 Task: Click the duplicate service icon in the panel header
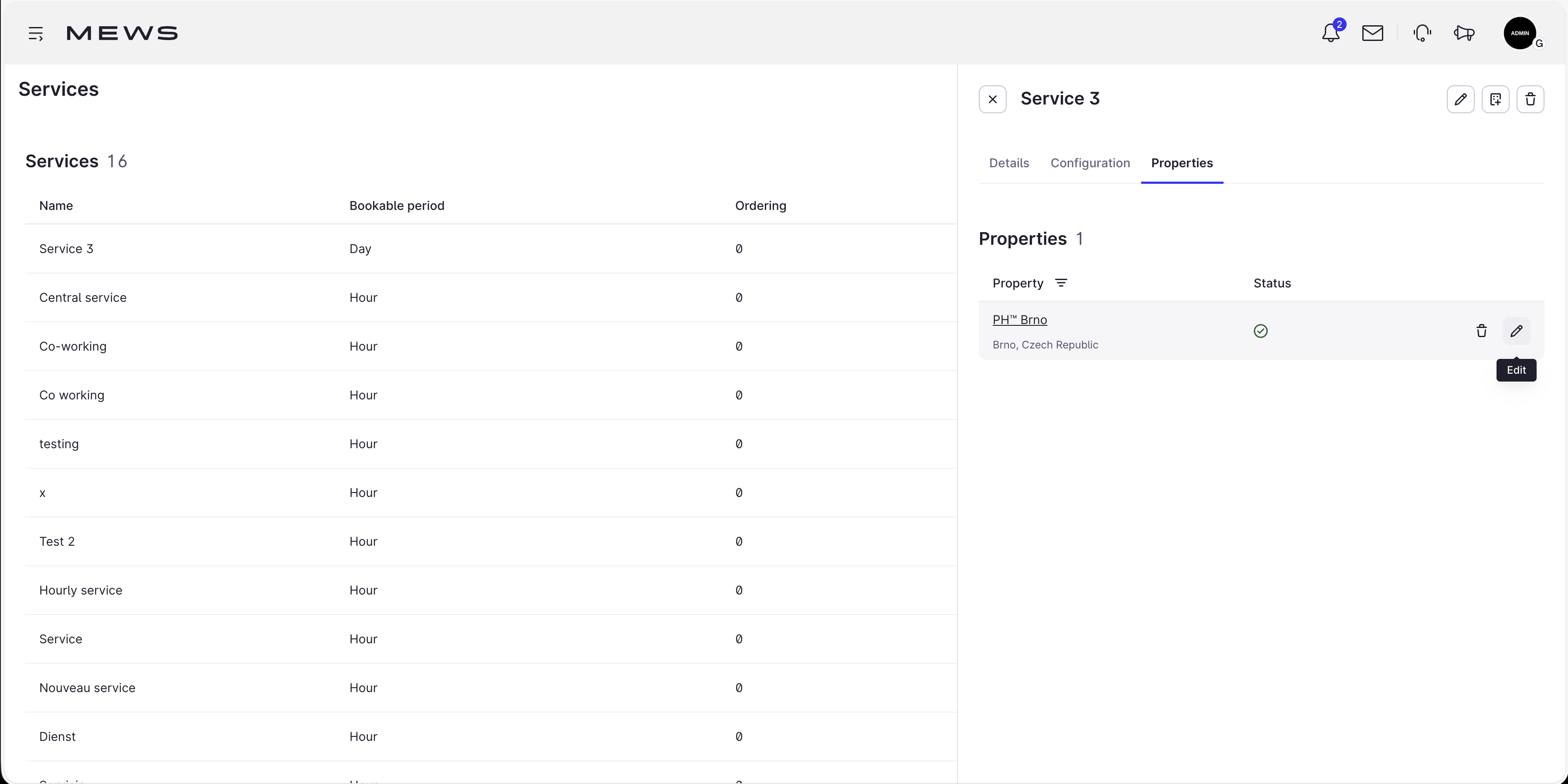pos(1496,99)
